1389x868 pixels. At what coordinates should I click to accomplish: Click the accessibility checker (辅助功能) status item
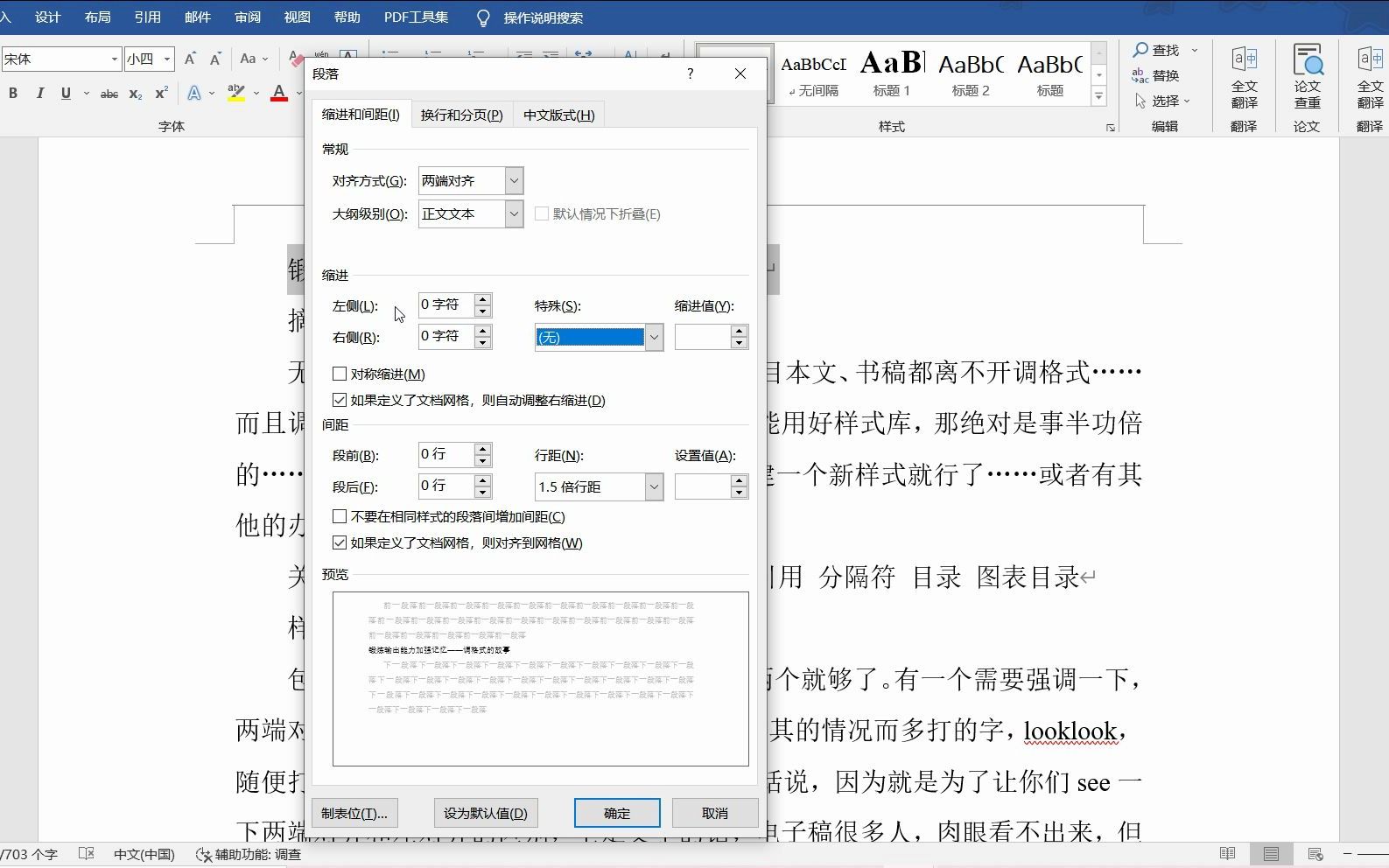(249, 855)
